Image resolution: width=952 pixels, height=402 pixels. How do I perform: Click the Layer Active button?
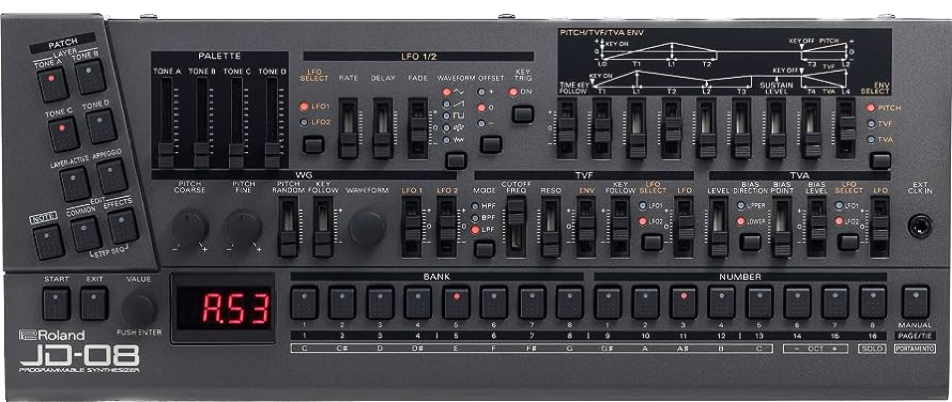point(75,183)
